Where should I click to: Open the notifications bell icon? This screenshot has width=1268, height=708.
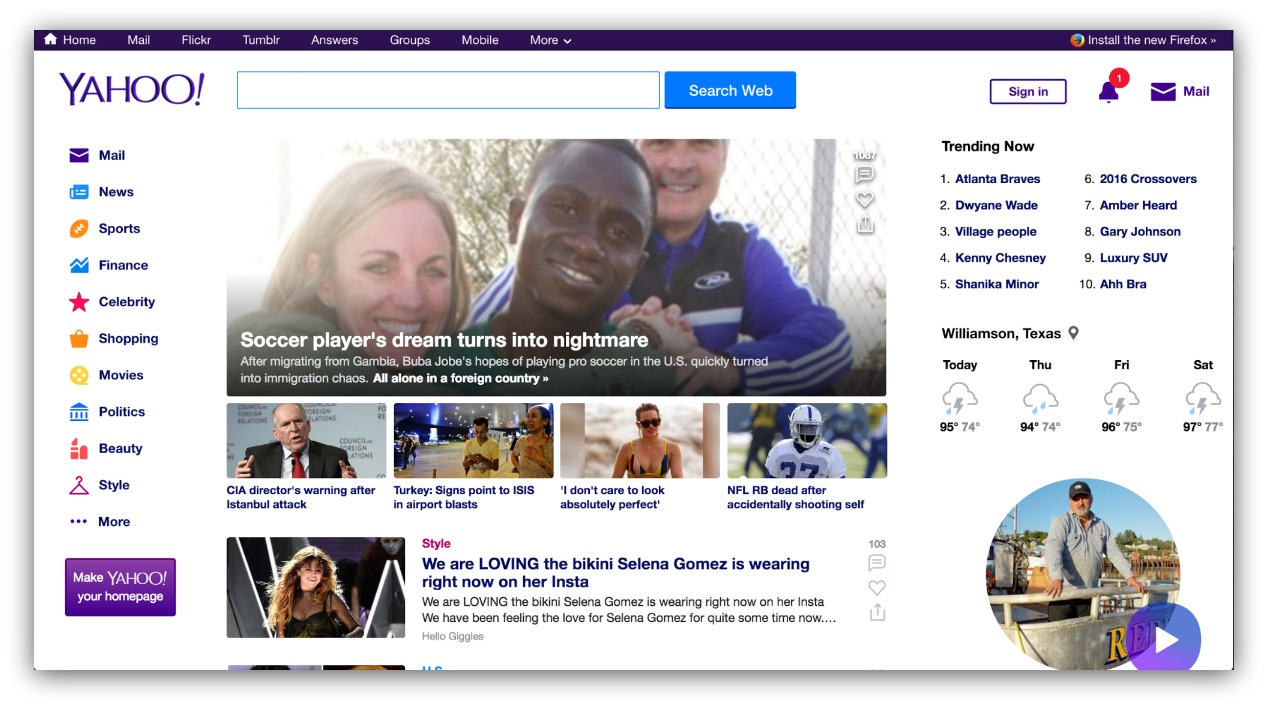[x=1108, y=92]
